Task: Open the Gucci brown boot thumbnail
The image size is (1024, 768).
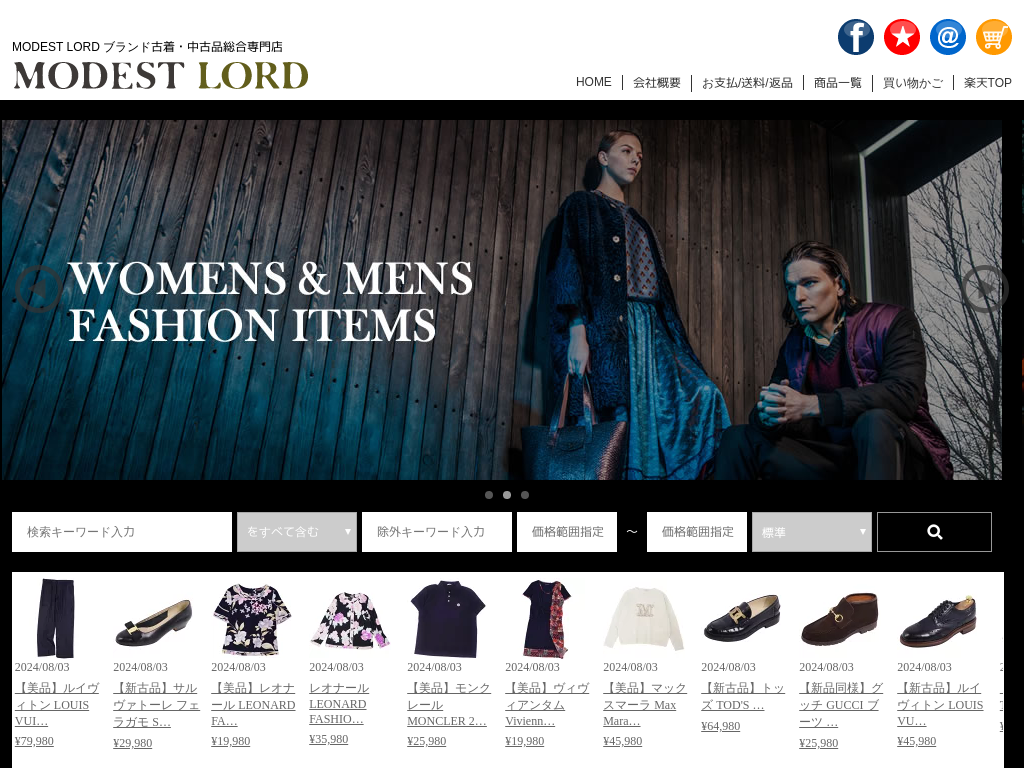Action: click(840, 619)
